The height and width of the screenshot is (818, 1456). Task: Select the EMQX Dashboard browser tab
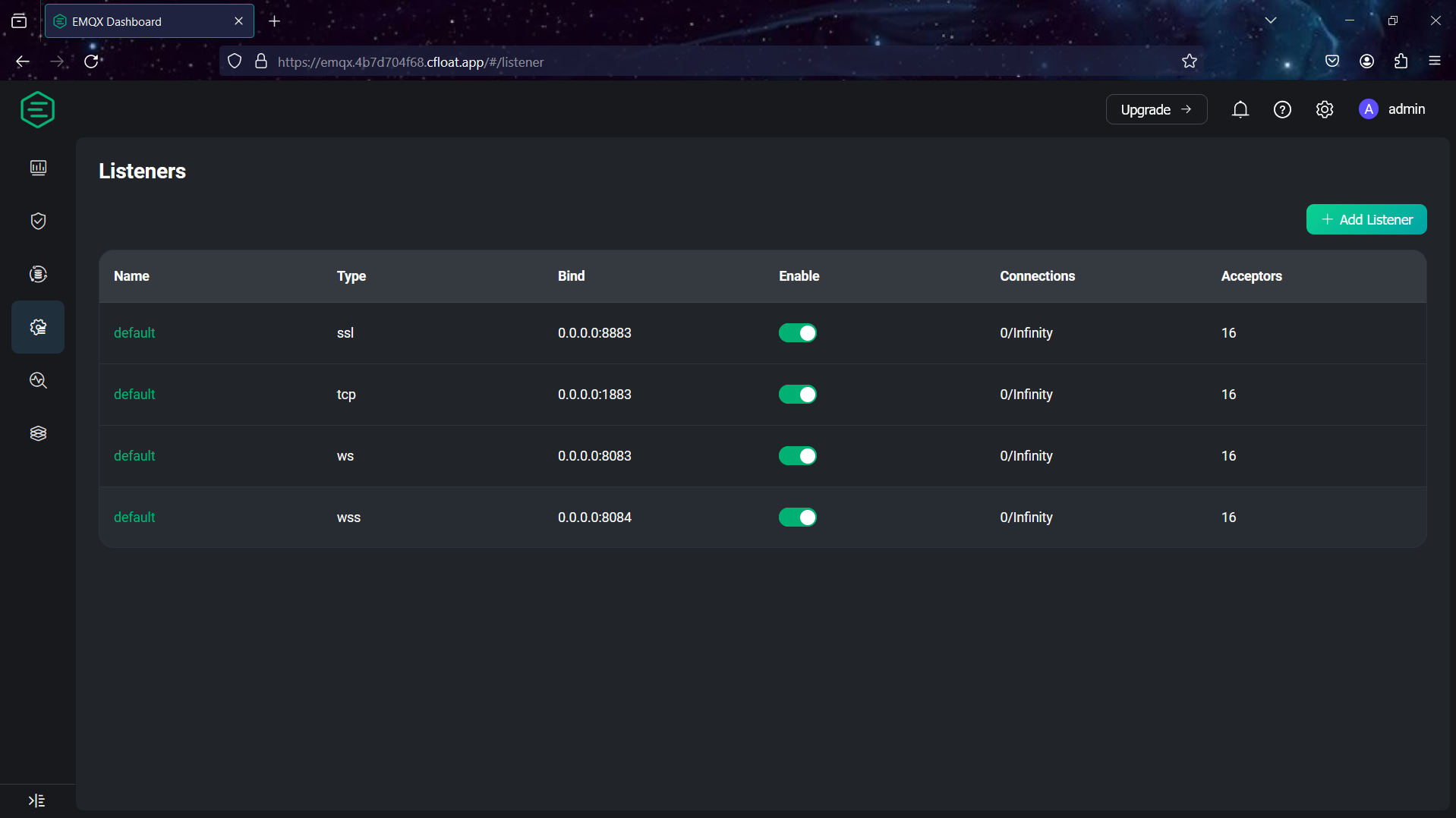149,21
